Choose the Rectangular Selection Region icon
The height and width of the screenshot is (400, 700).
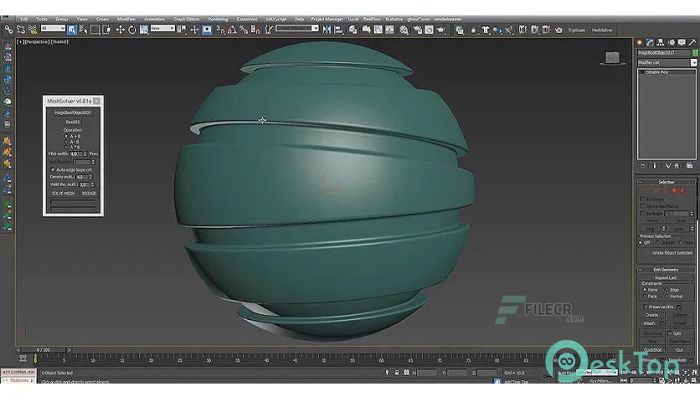pyautogui.click(x=95, y=30)
